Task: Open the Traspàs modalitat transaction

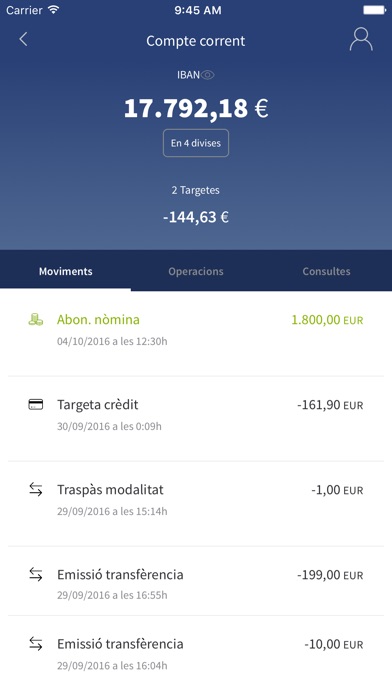Action: pyautogui.click(x=196, y=504)
